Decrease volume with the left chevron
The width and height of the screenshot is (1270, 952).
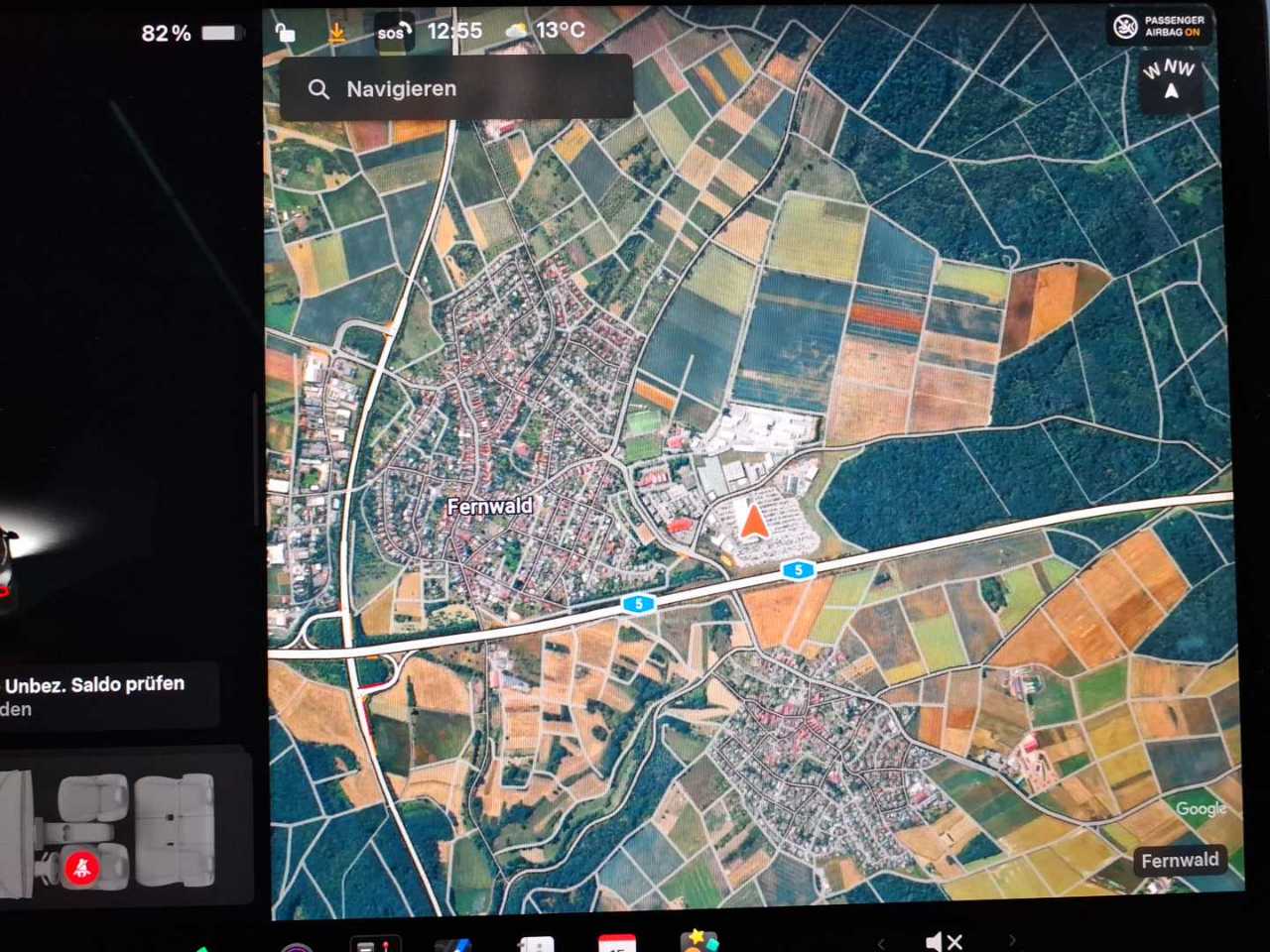881,942
